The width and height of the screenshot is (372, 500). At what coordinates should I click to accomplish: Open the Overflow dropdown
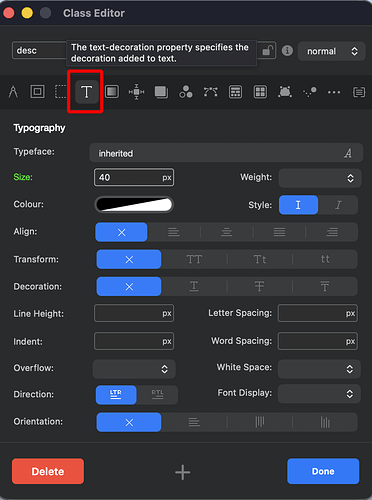(134, 369)
